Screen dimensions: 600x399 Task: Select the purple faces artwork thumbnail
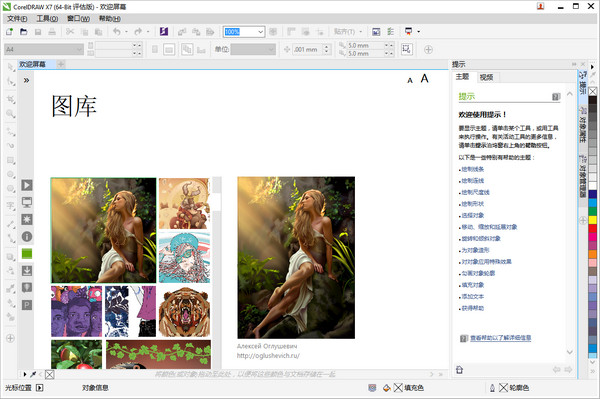(x=77, y=311)
